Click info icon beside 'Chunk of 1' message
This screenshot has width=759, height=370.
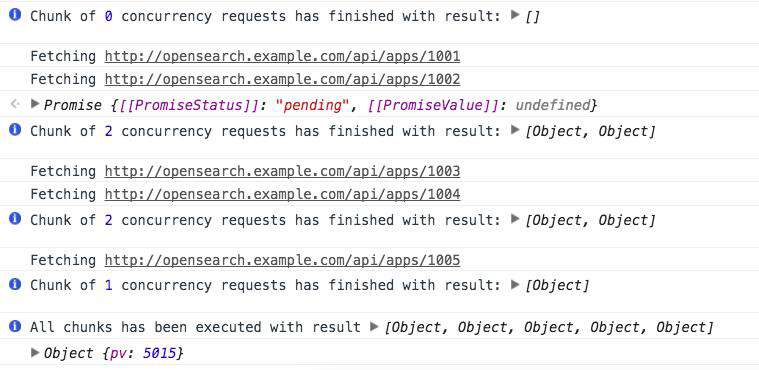point(15,284)
